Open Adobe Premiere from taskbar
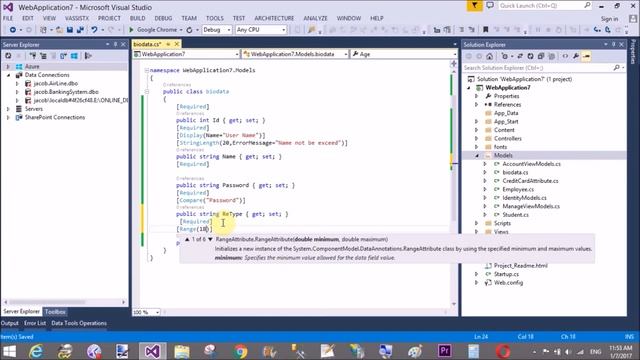Screen dimensions: 640x360 (444, 351)
